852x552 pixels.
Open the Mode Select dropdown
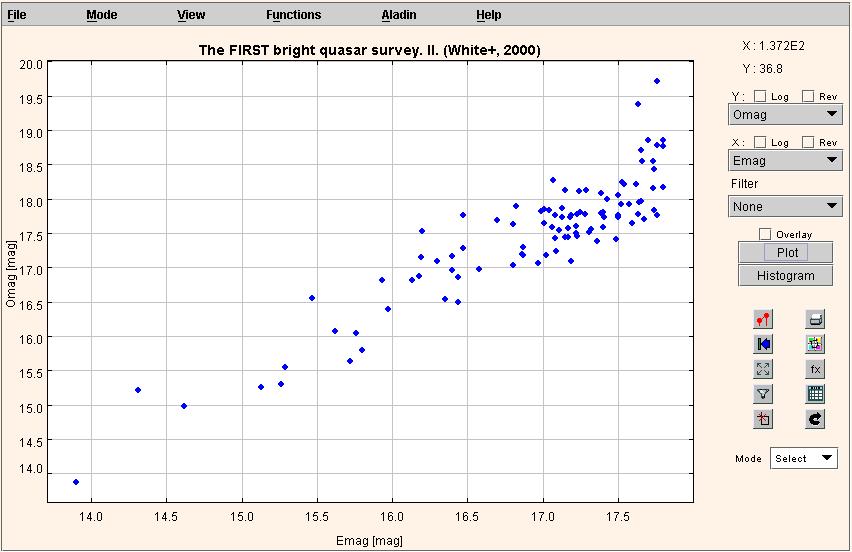pyautogui.click(x=803, y=459)
